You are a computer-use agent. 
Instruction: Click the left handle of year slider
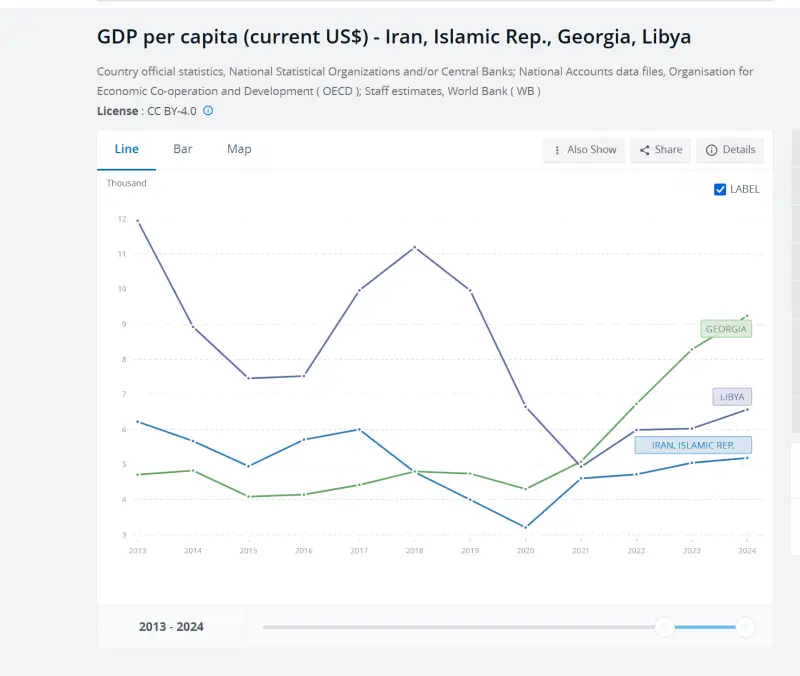coord(665,627)
